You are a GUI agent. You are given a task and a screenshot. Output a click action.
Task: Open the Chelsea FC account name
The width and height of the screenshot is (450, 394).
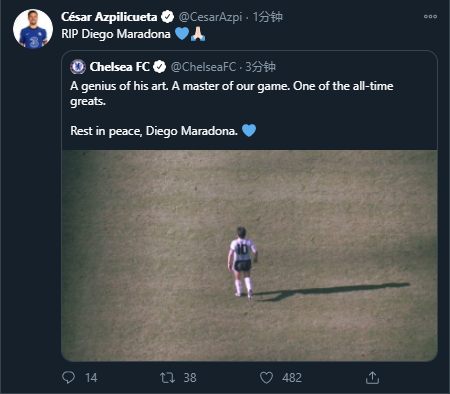coord(120,67)
